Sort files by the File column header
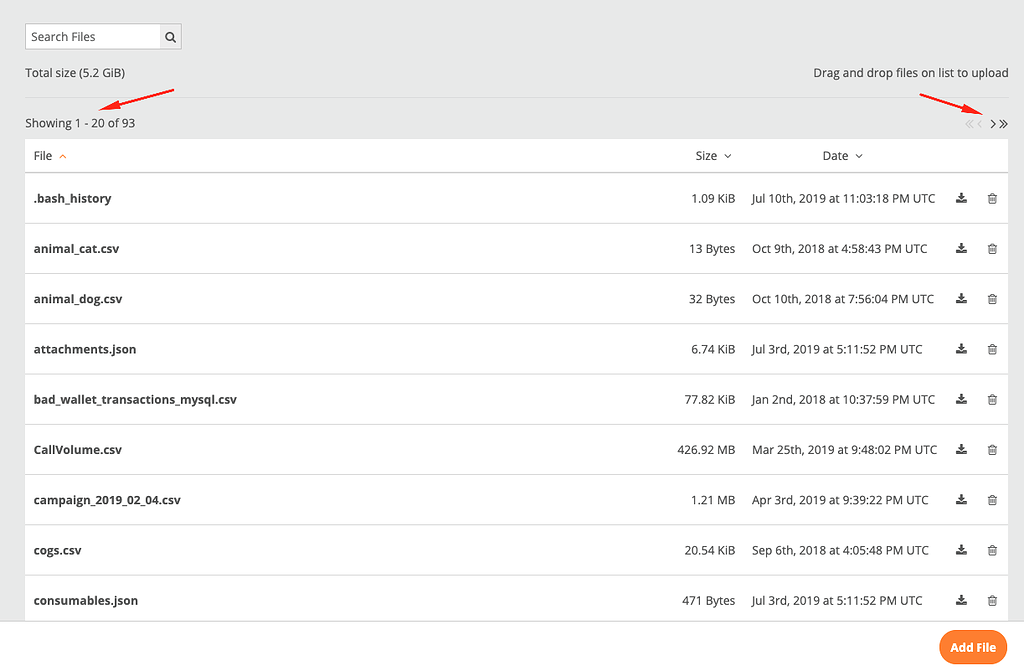 coord(40,156)
